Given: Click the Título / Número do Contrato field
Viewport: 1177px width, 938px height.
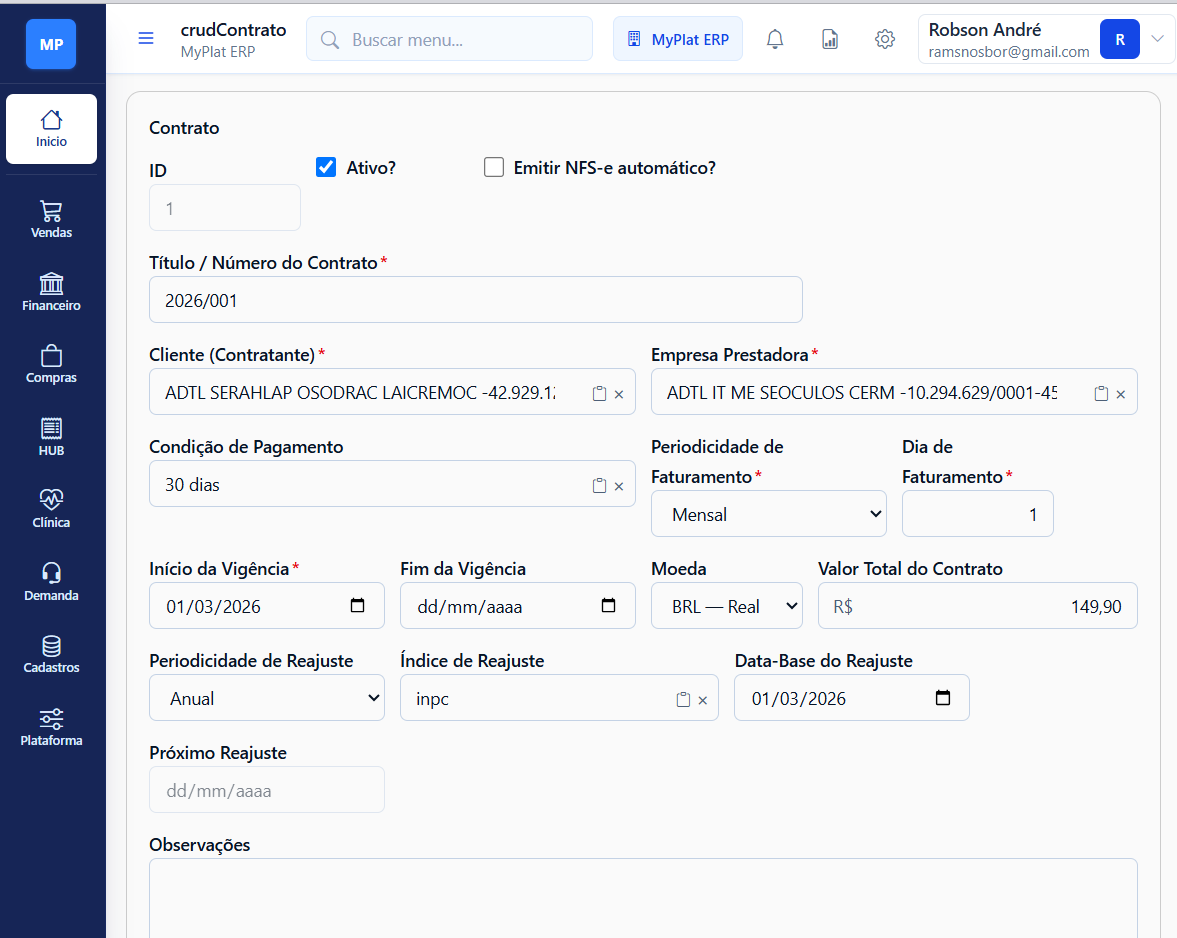Looking at the screenshot, I should [x=475, y=300].
